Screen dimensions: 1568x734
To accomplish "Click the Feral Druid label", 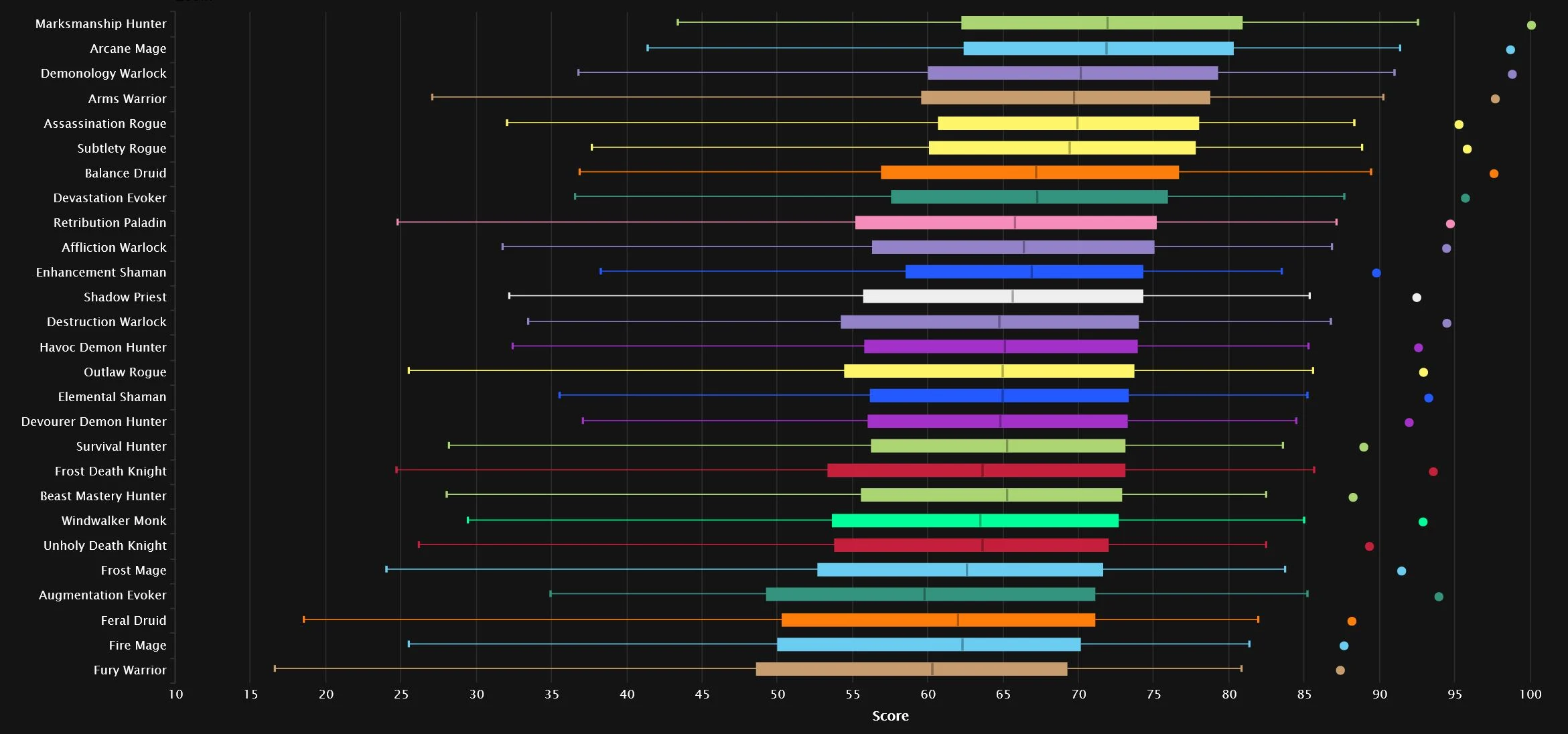I will [133, 620].
